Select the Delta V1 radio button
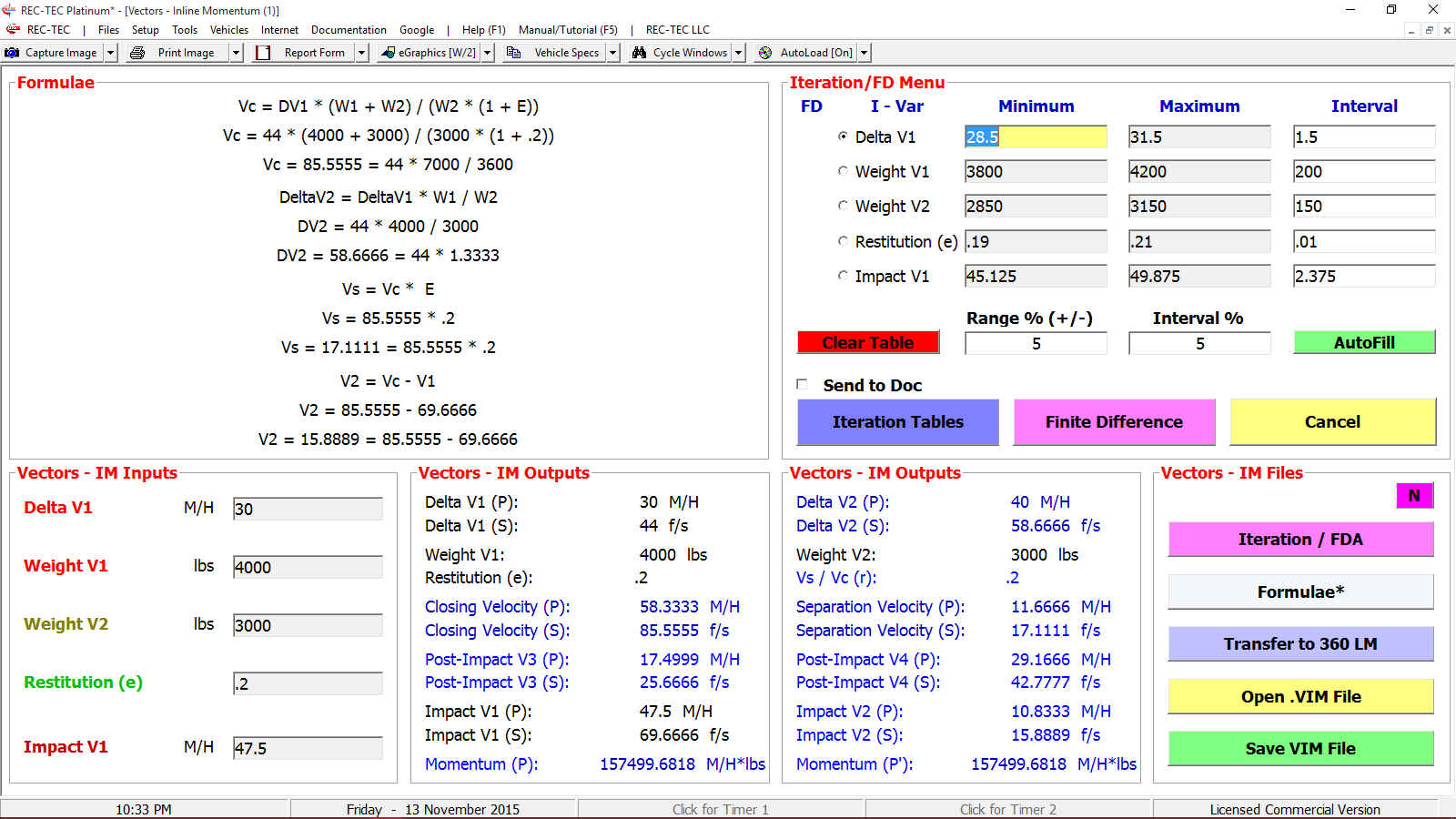The width and height of the screenshot is (1456, 819). coord(843,136)
